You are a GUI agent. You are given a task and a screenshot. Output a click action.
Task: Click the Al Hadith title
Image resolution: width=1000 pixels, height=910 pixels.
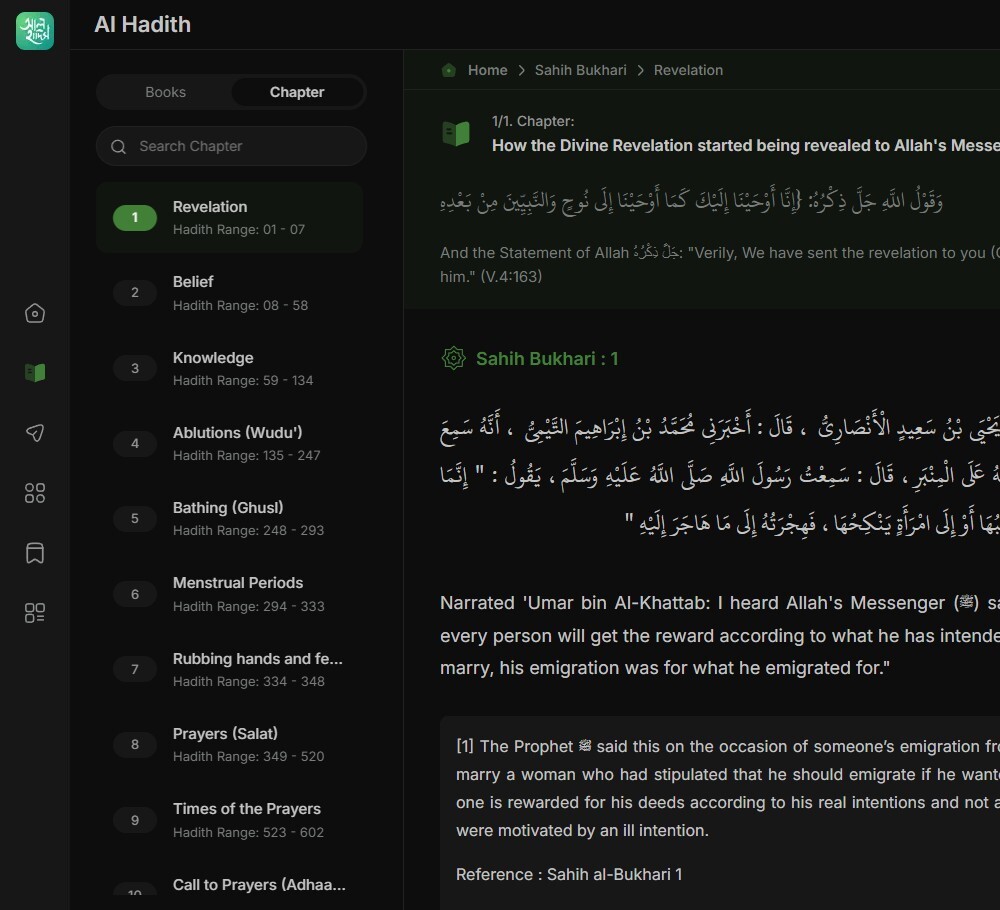[142, 24]
